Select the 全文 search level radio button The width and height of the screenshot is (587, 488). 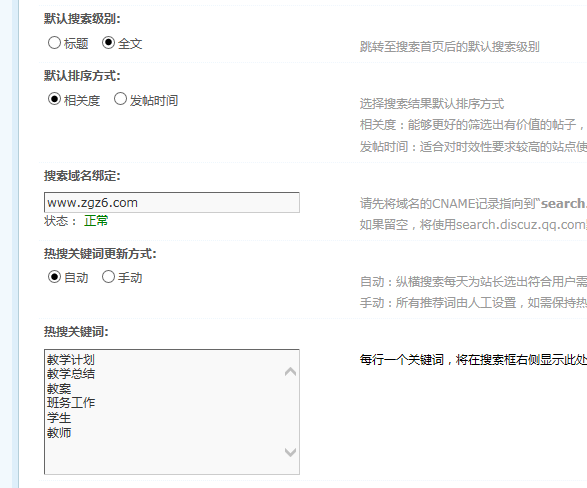coord(108,43)
